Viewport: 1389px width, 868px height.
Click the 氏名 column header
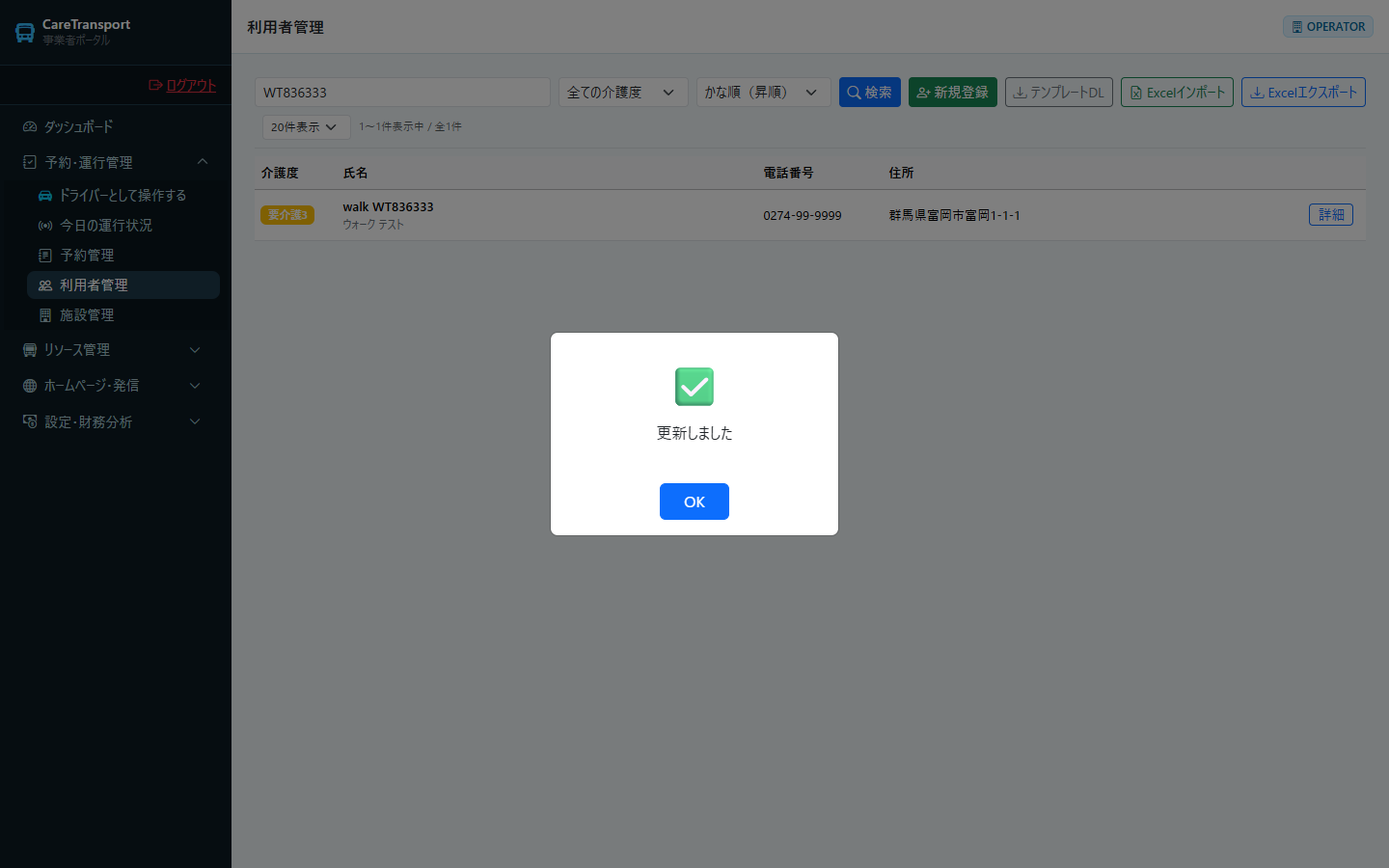(355, 173)
